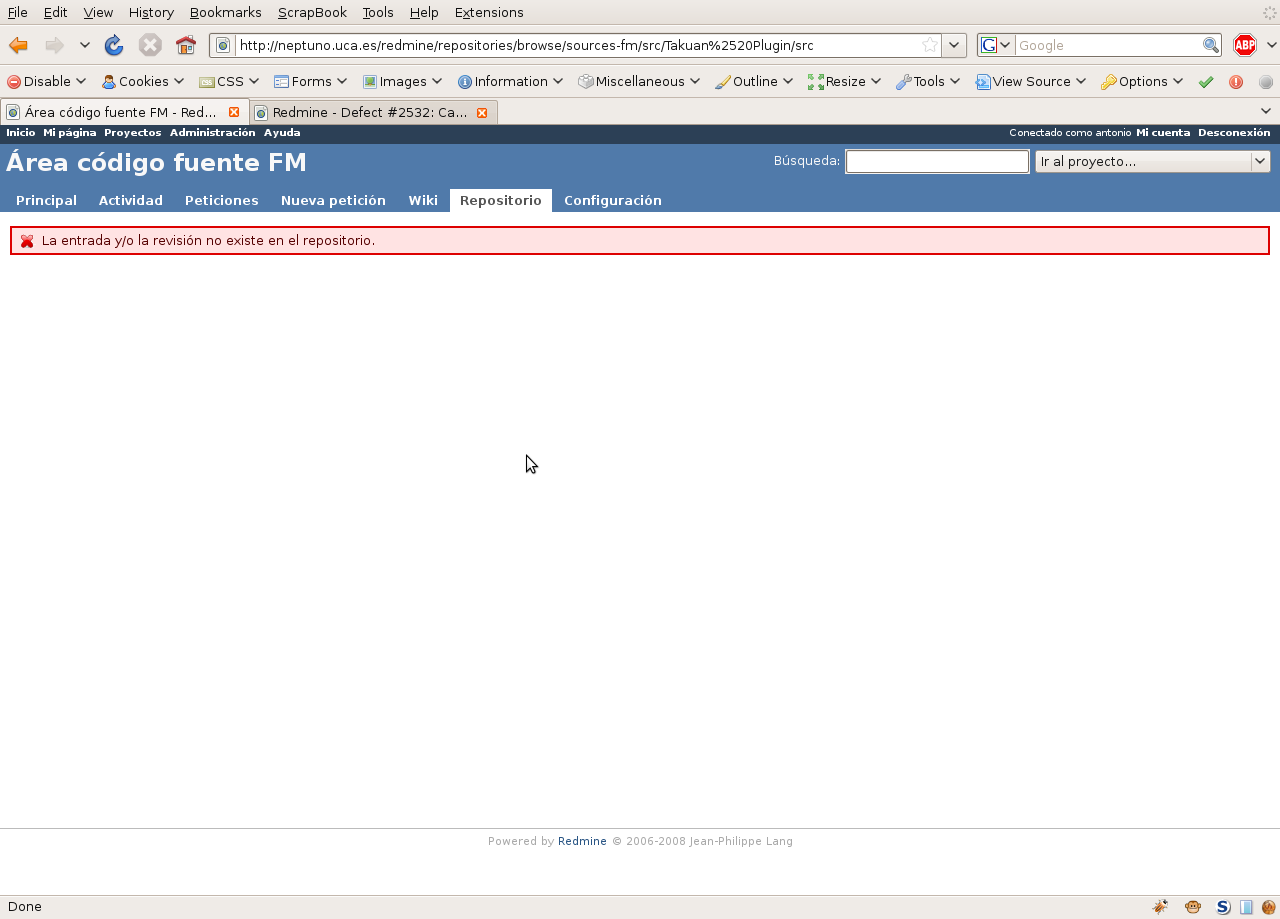Viewport: 1280px width, 919px height.
Task: Click the Adblock Plus ABP icon
Action: (1244, 45)
